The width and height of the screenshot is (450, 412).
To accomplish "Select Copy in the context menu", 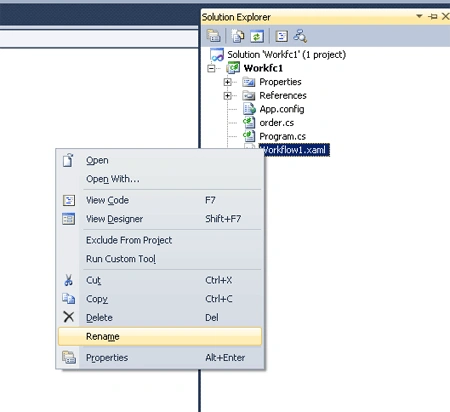I will (160, 299).
